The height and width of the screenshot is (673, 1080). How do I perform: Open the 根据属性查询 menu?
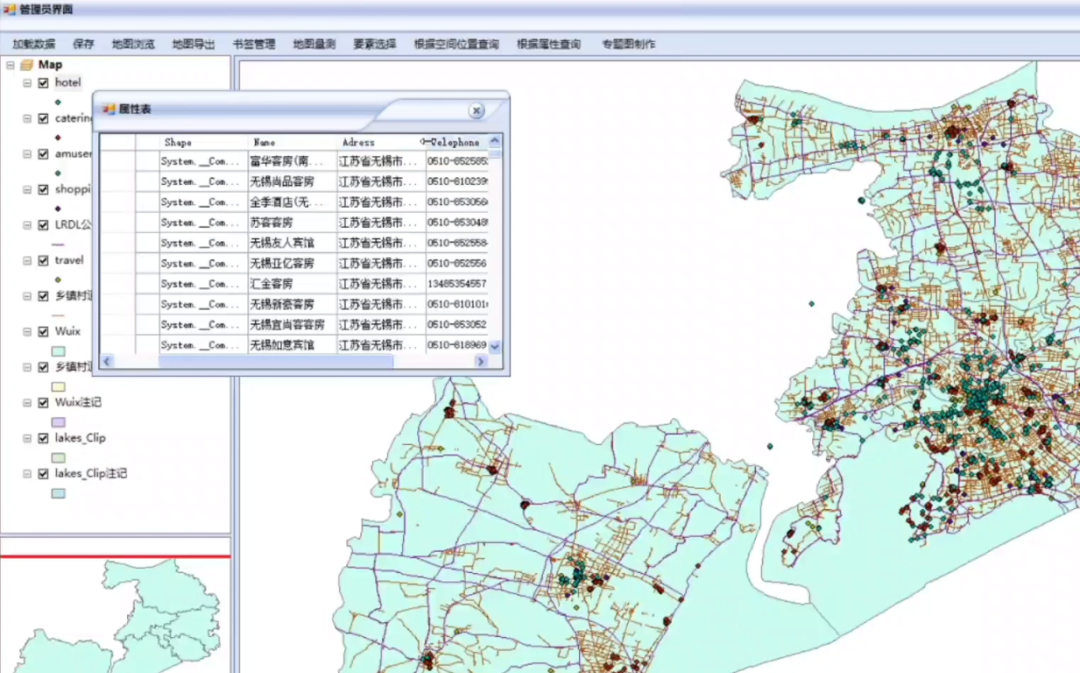(x=549, y=44)
